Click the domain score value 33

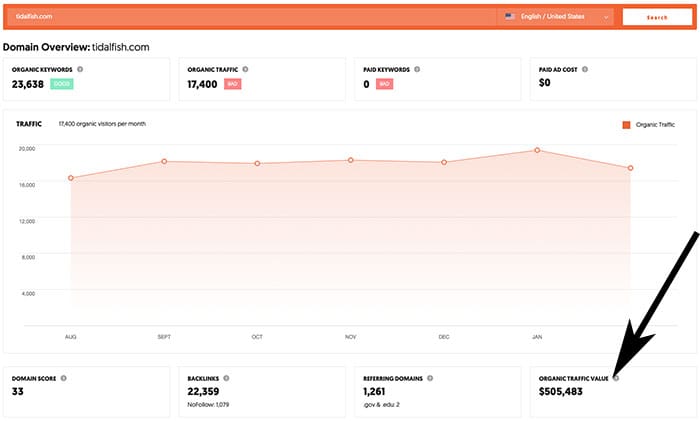click(x=17, y=392)
